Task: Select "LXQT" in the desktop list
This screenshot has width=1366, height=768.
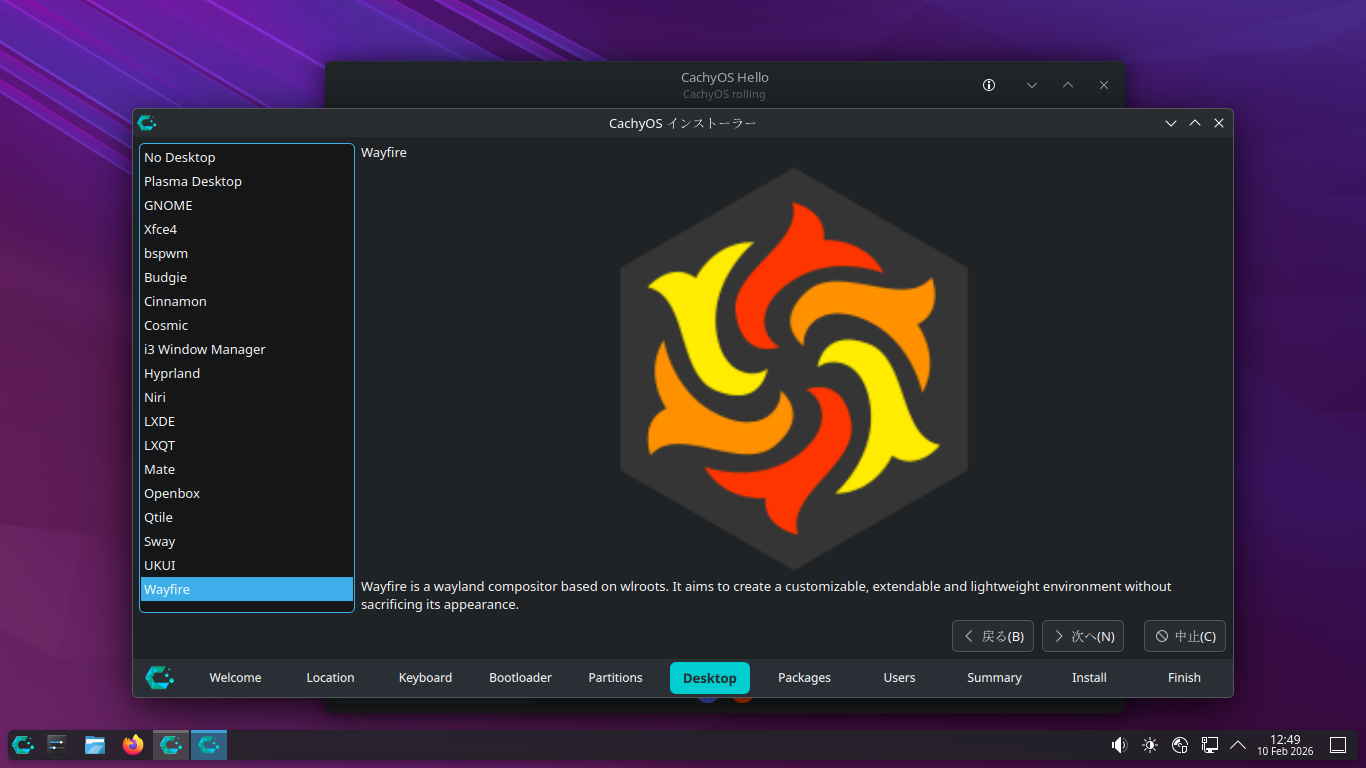Action: (x=247, y=445)
